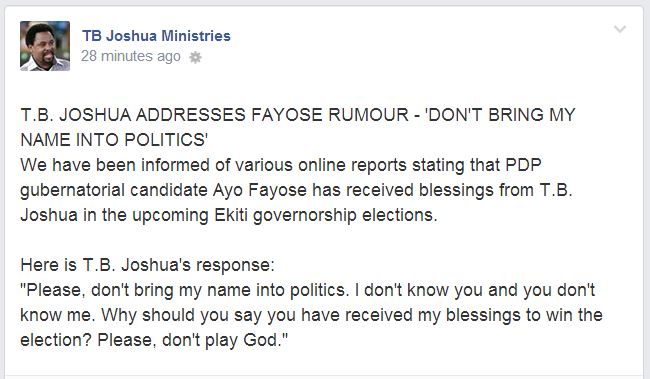This screenshot has height=379, width=650.
Task: Open the TB Joshua Ministries profile picture
Action: [45, 46]
